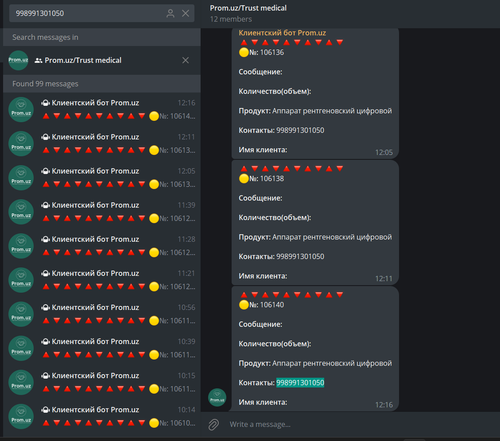
Task: Click the Клиентский бот Prom.uz sender name
Action: [x=282, y=33]
